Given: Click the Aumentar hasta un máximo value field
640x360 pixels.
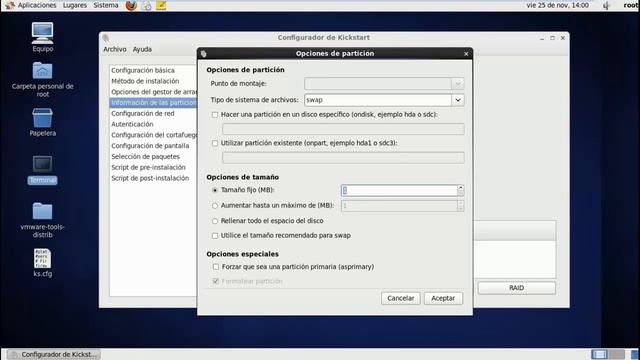Looking at the screenshot, I should [x=399, y=206].
